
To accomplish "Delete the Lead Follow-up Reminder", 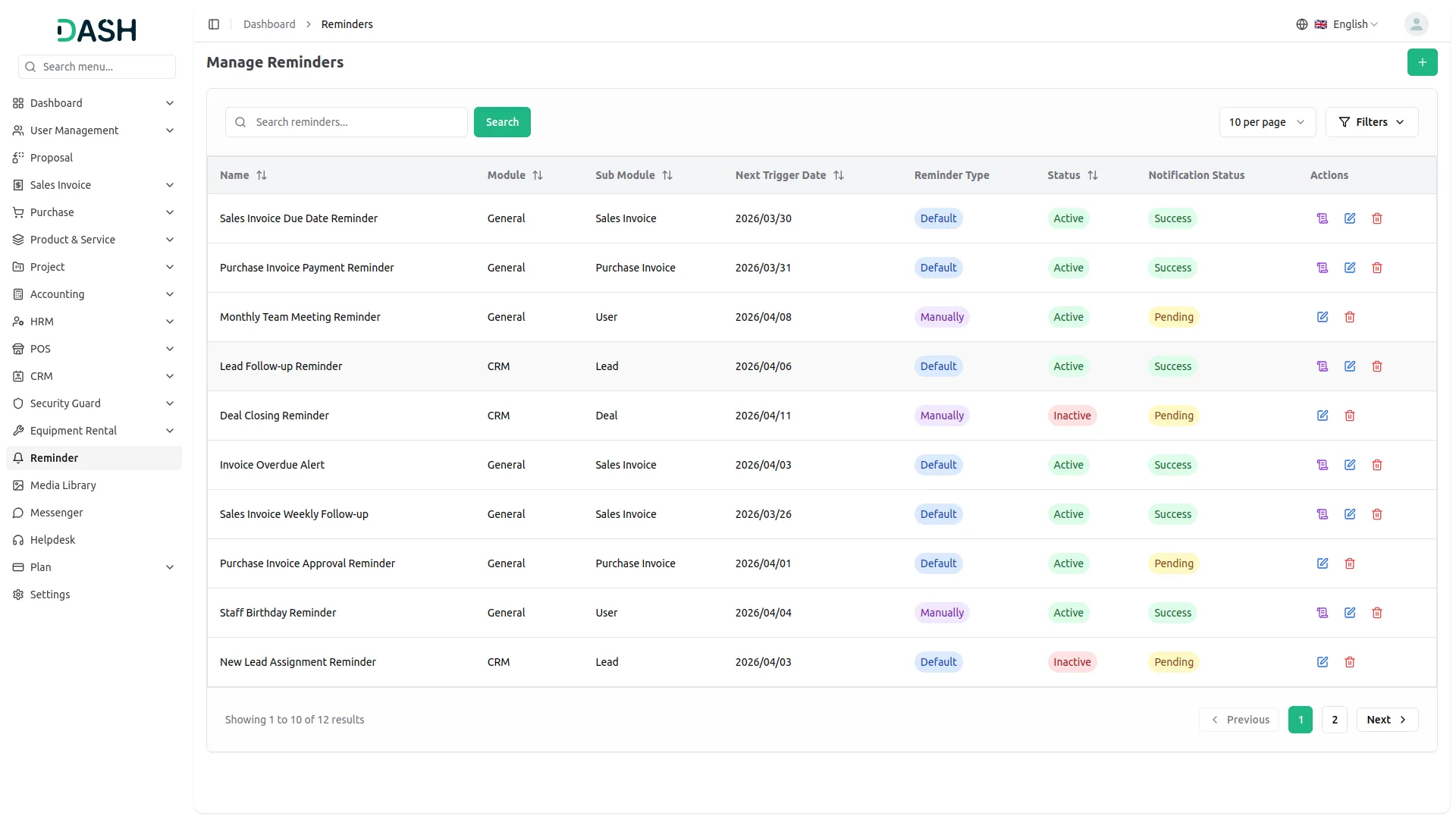I will pyautogui.click(x=1377, y=366).
